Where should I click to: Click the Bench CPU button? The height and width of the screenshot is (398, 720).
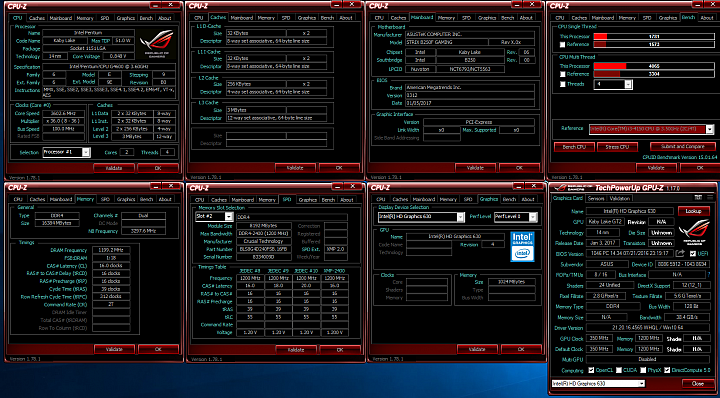(x=574, y=147)
